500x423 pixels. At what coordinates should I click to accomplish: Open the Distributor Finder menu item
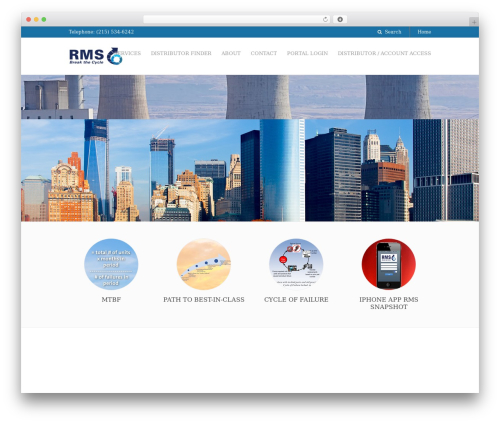(181, 53)
